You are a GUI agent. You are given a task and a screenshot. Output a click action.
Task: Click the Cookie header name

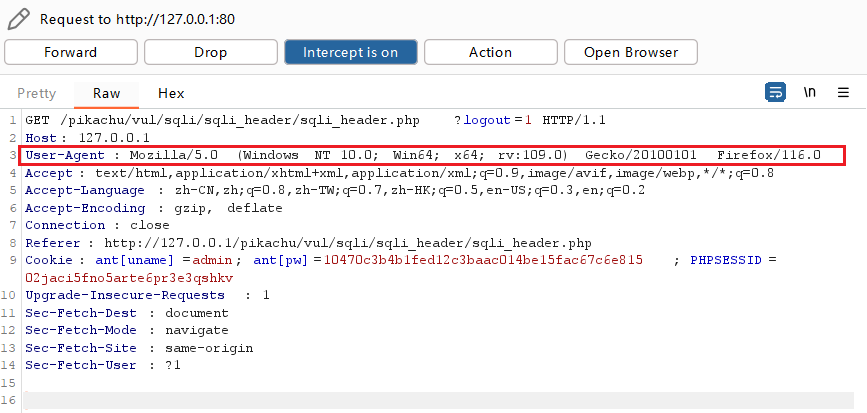49,260
